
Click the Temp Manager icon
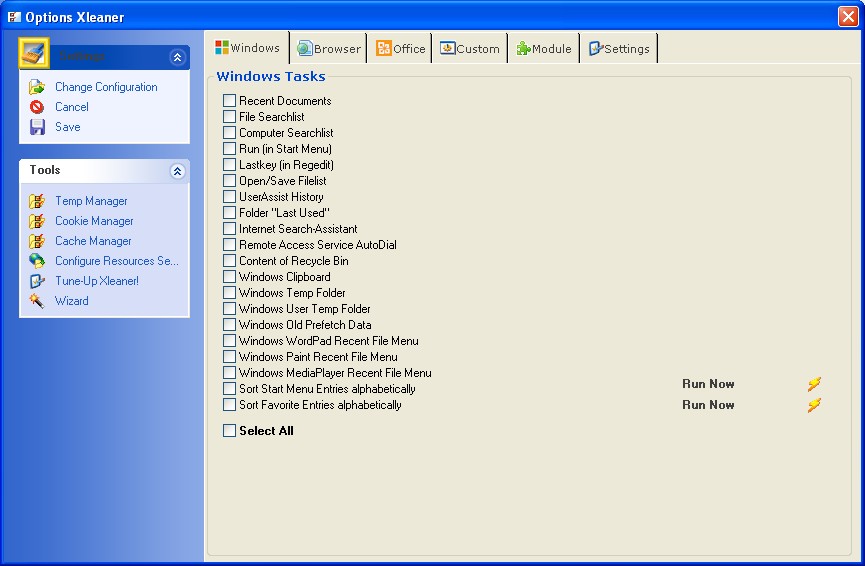(x=37, y=201)
